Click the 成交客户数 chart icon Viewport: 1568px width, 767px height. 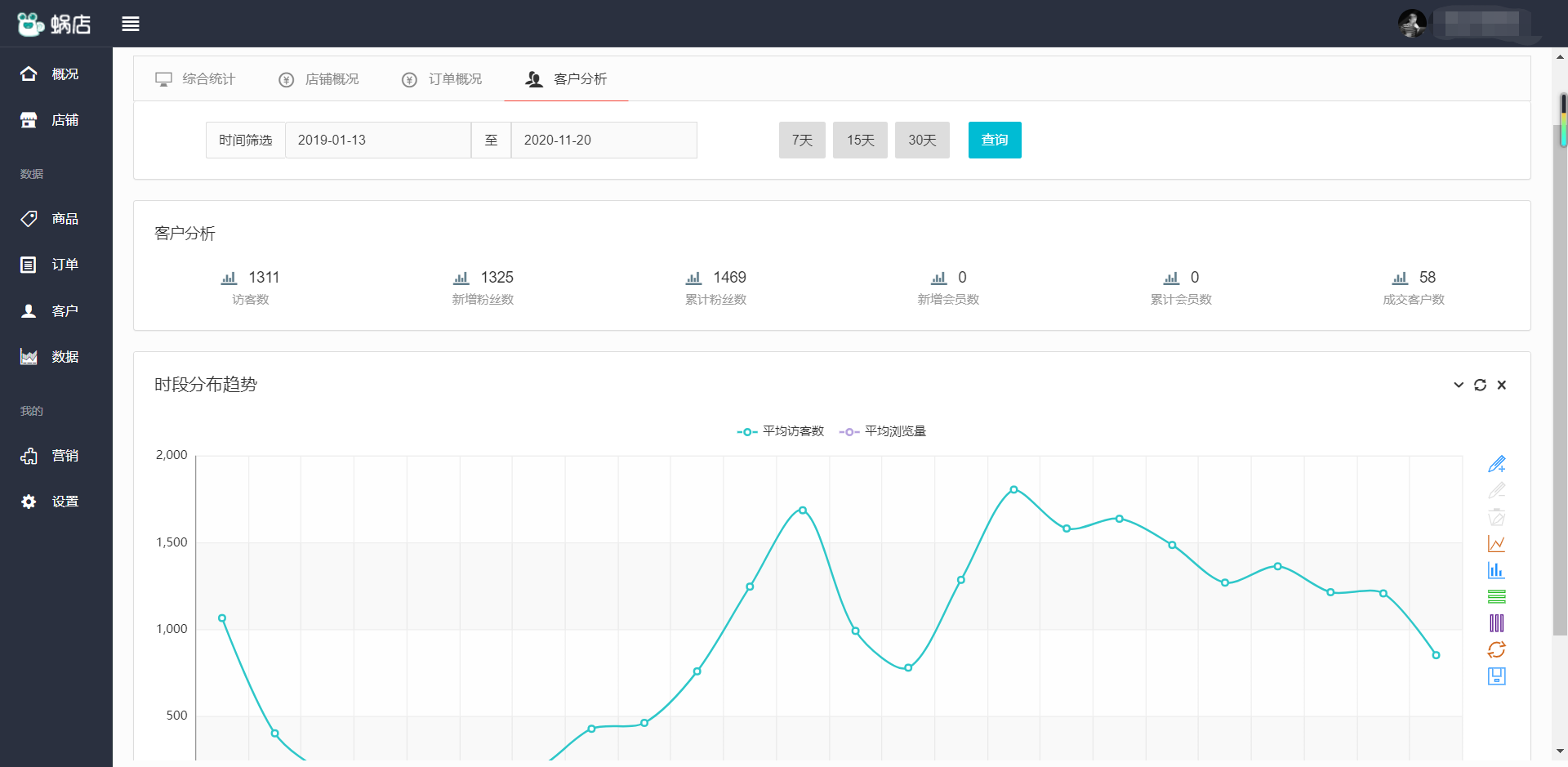click(x=1400, y=279)
